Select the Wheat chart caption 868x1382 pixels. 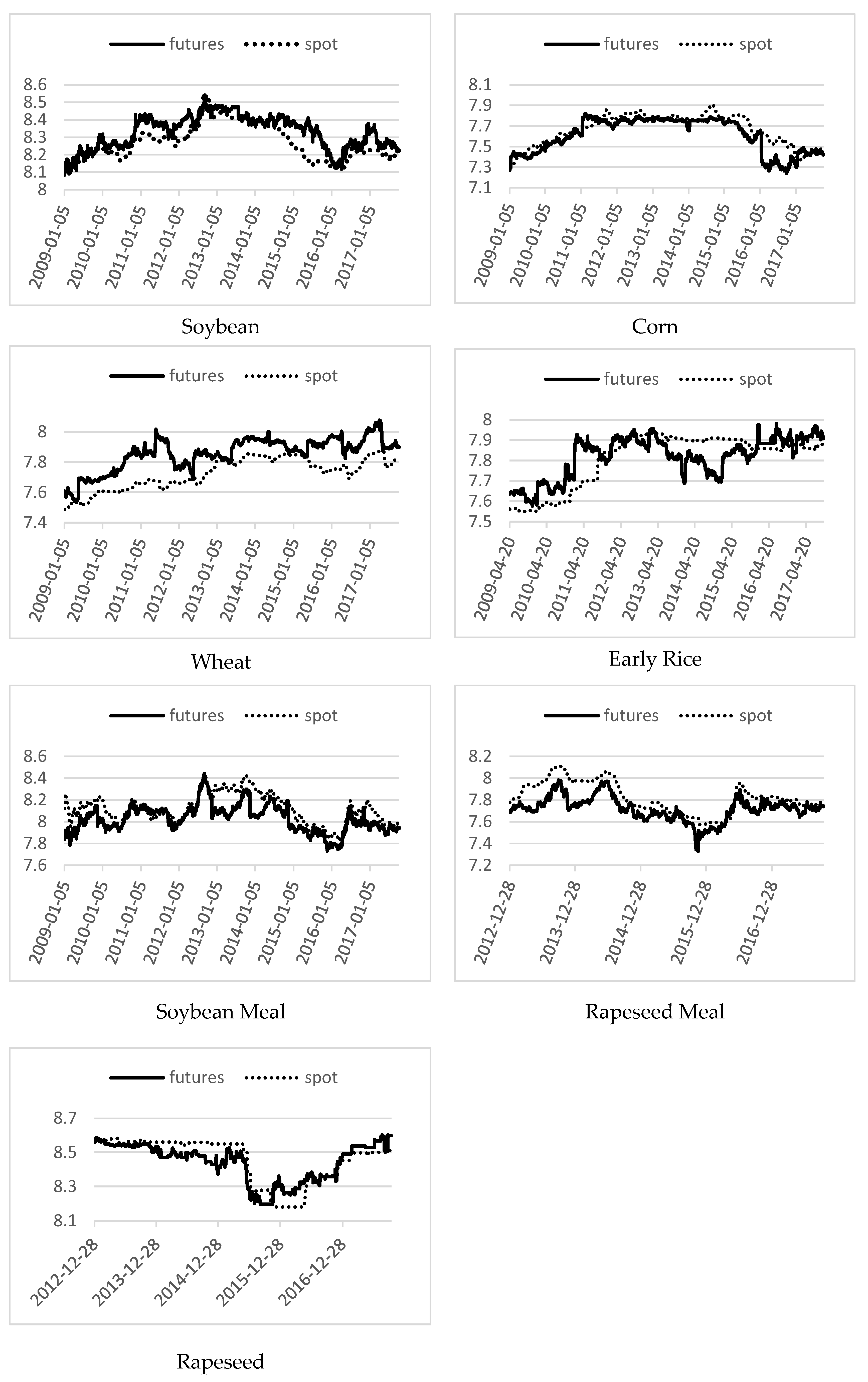220,662
